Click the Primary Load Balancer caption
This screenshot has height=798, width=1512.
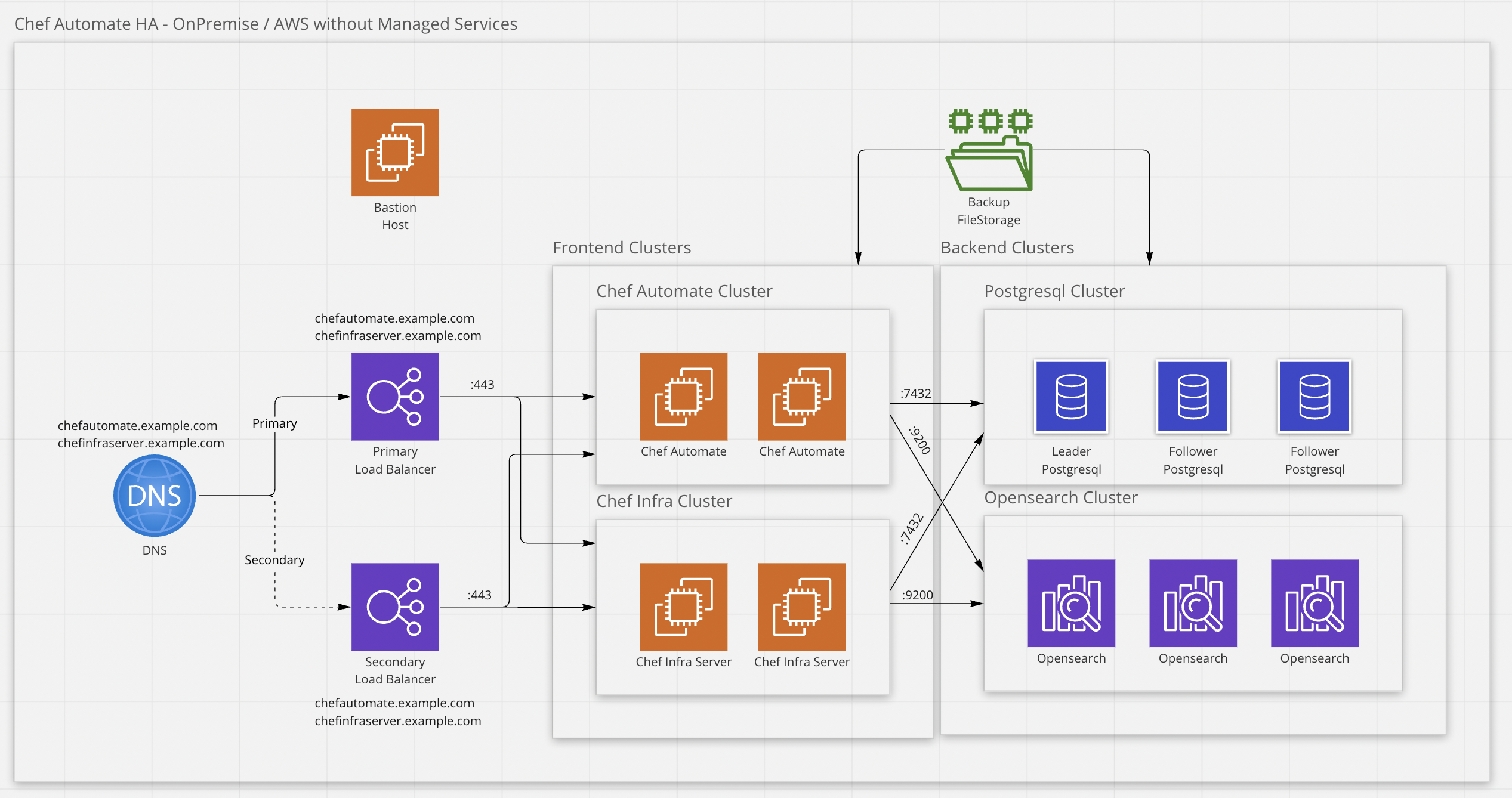coord(395,460)
